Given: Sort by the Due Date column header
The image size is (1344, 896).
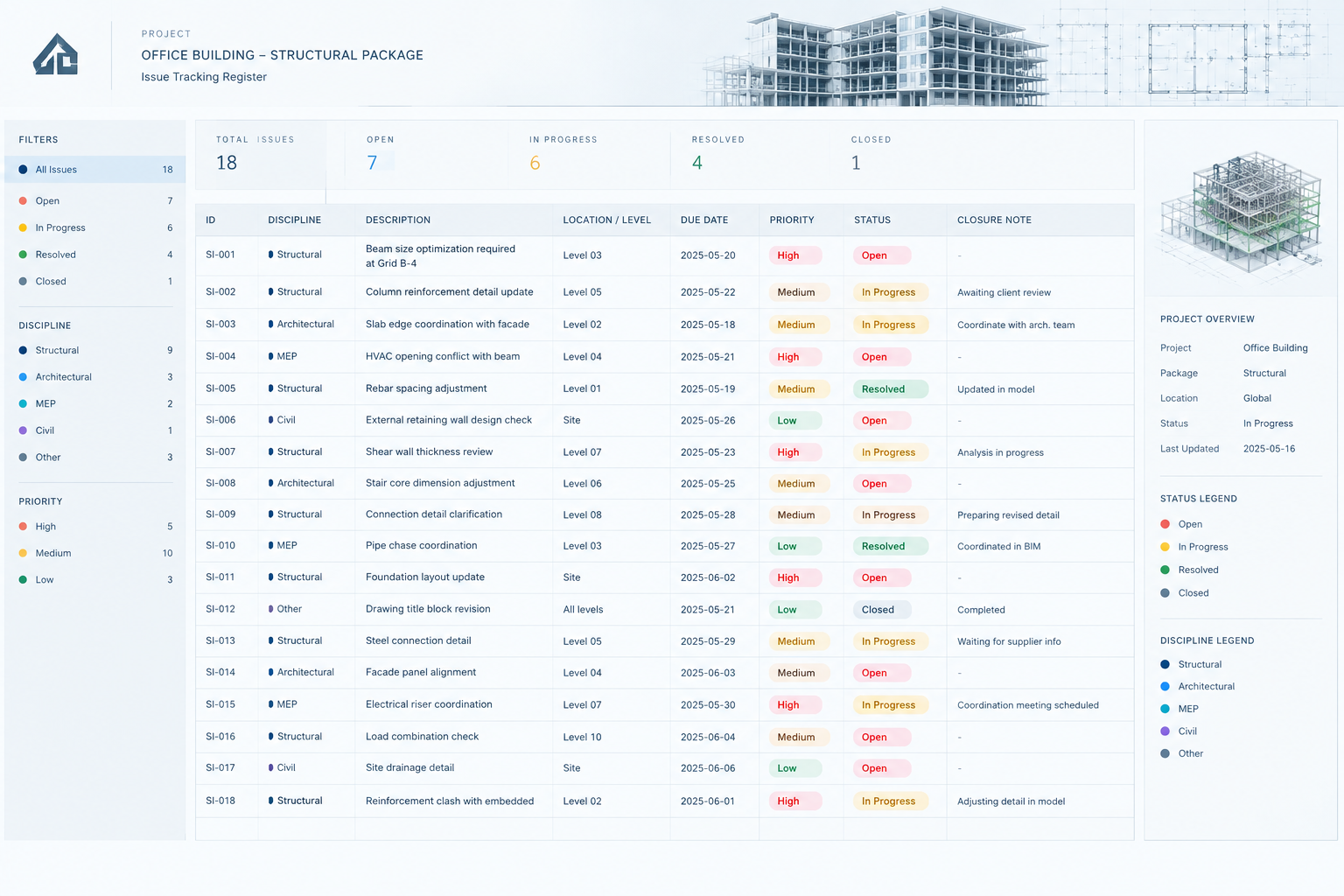Looking at the screenshot, I should pos(704,220).
